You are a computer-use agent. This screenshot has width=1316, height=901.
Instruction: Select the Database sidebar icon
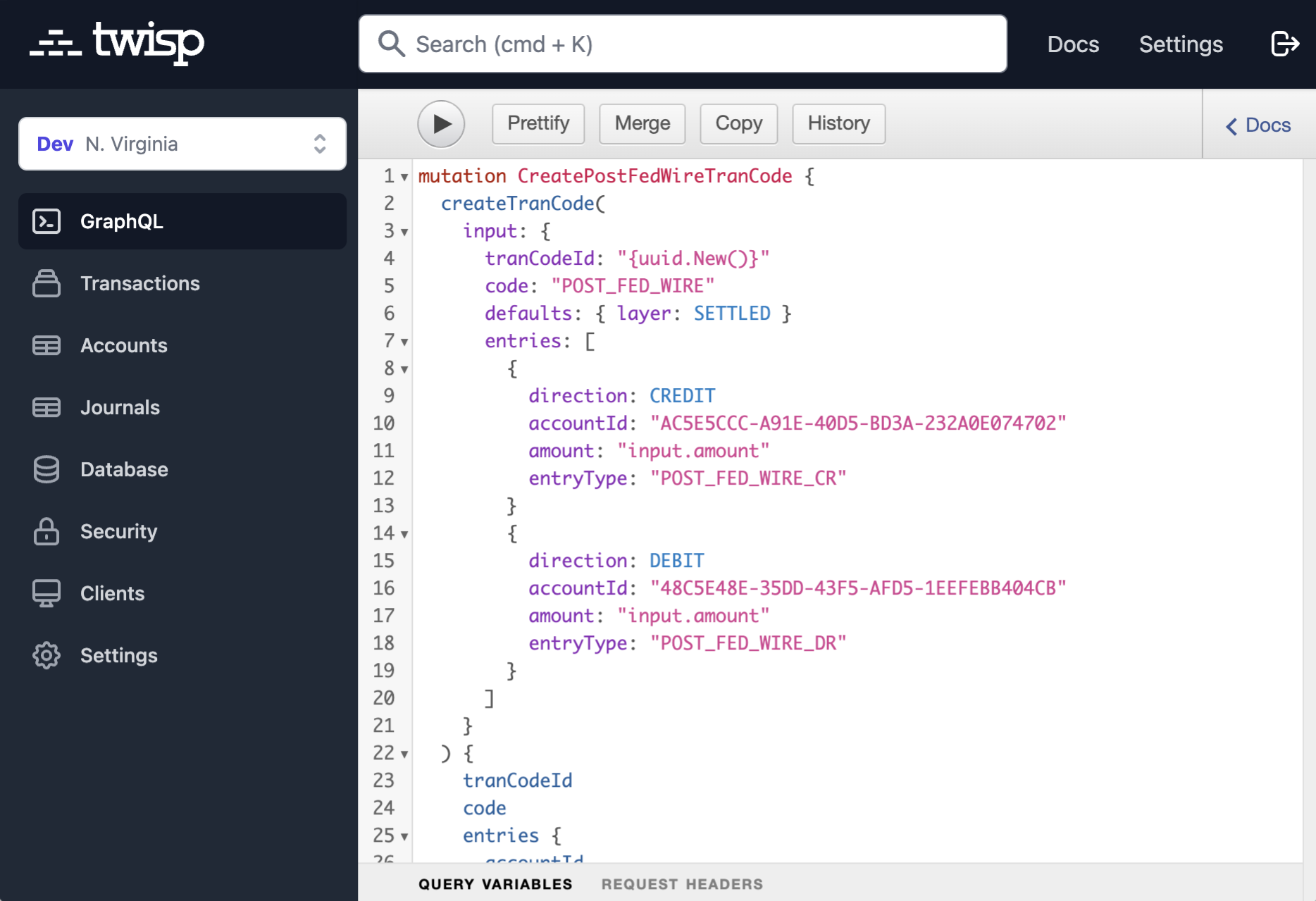click(x=46, y=469)
